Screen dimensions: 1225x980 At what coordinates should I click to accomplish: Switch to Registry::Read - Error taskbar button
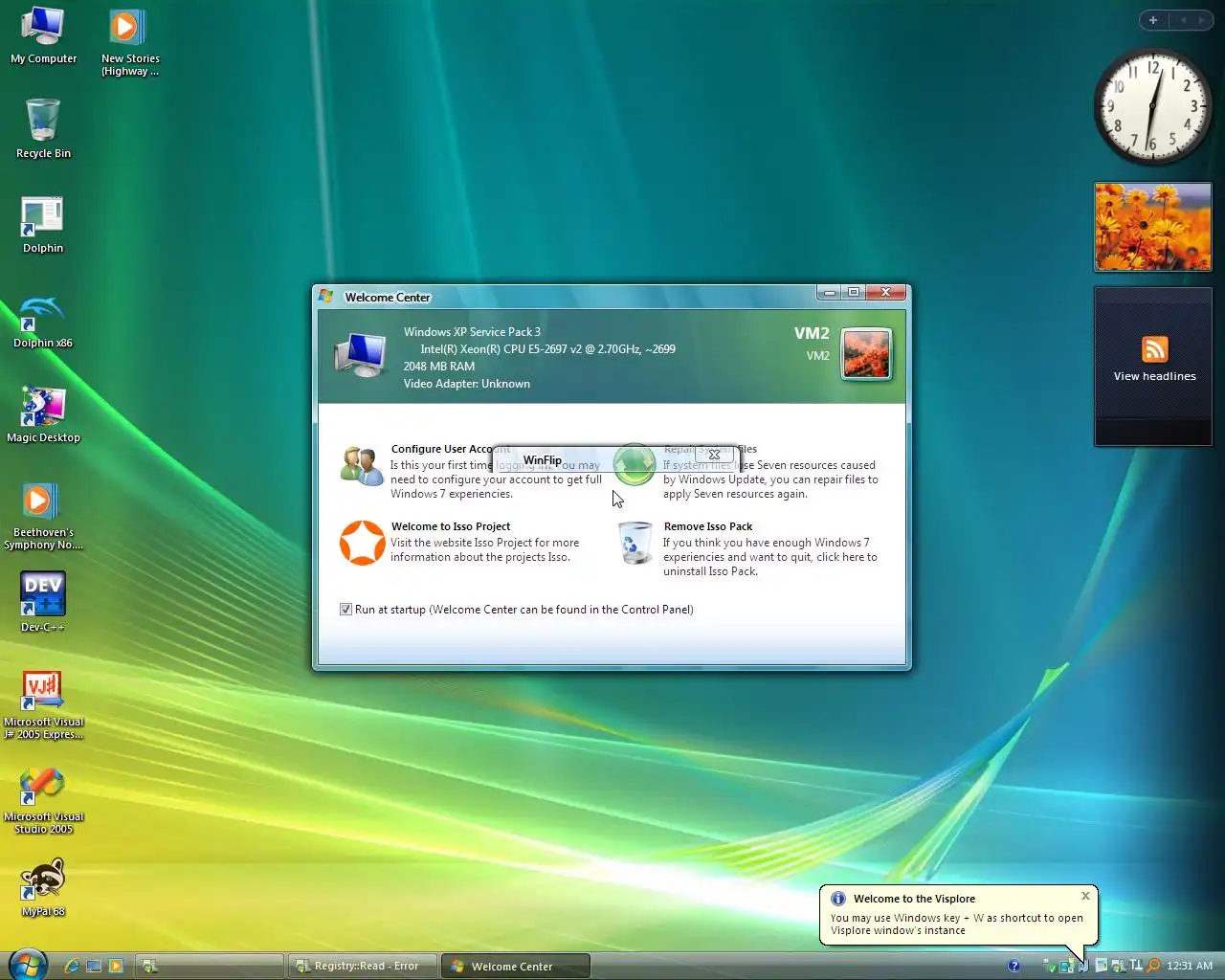(363, 966)
